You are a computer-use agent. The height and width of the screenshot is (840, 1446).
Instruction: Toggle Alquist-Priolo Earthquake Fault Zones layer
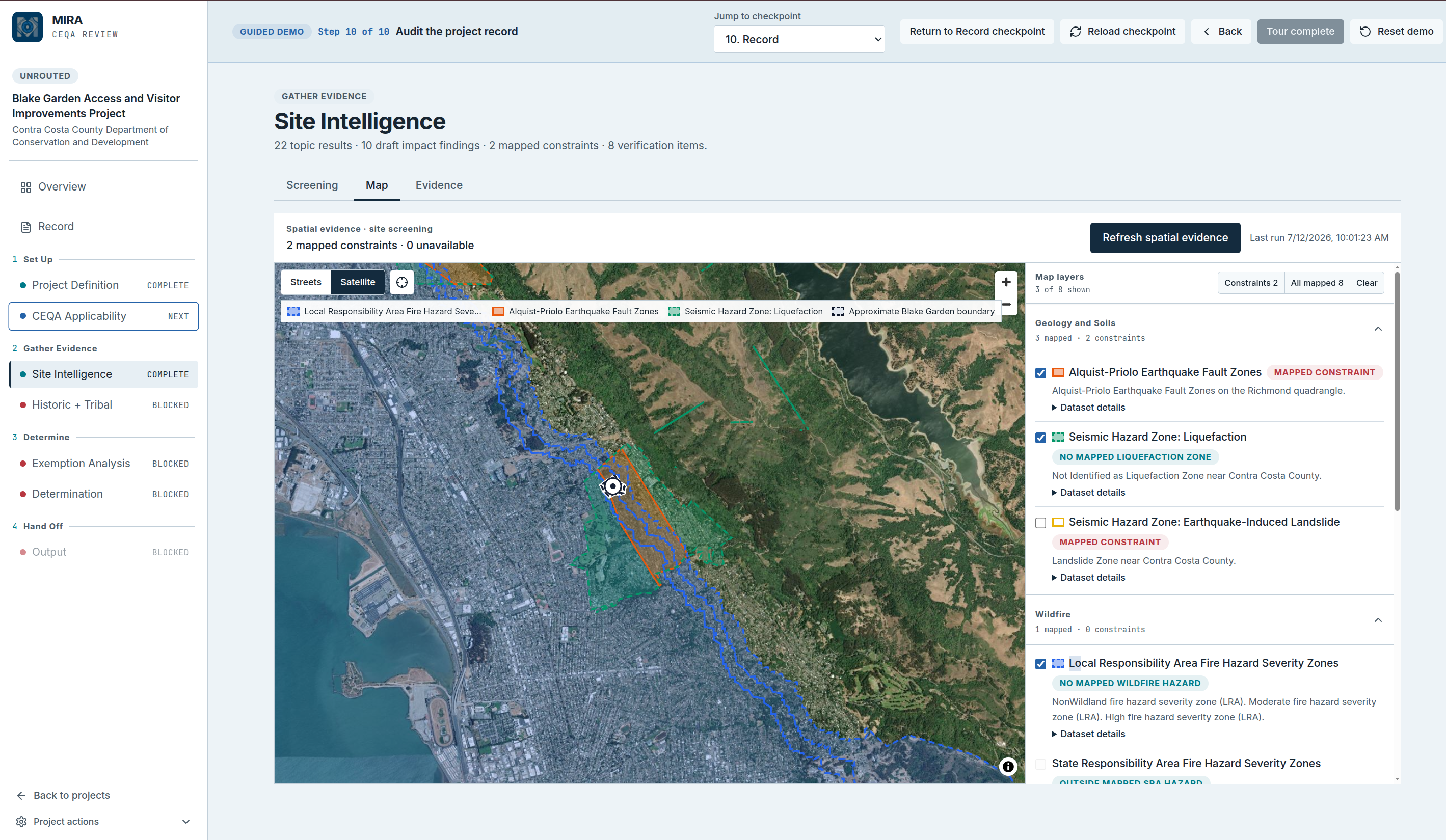(1040, 373)
